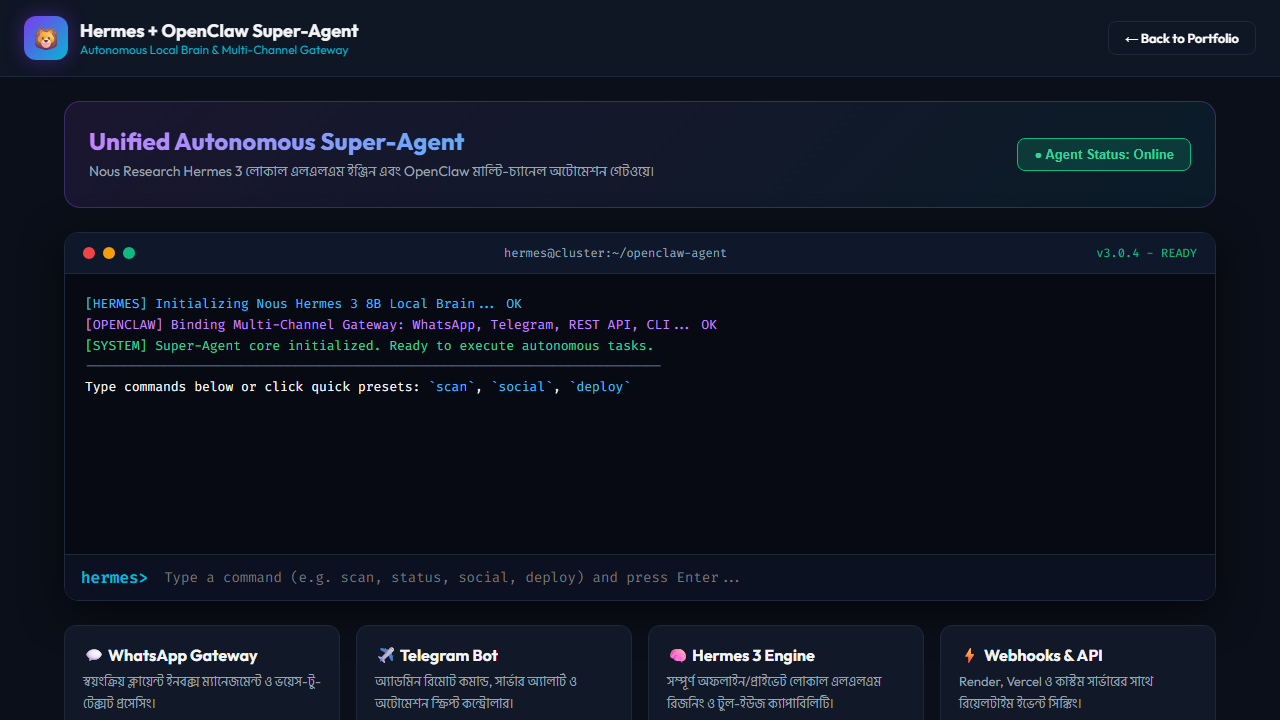
Task: Click the hermes> prompt label
Action: tap(114, 577)
